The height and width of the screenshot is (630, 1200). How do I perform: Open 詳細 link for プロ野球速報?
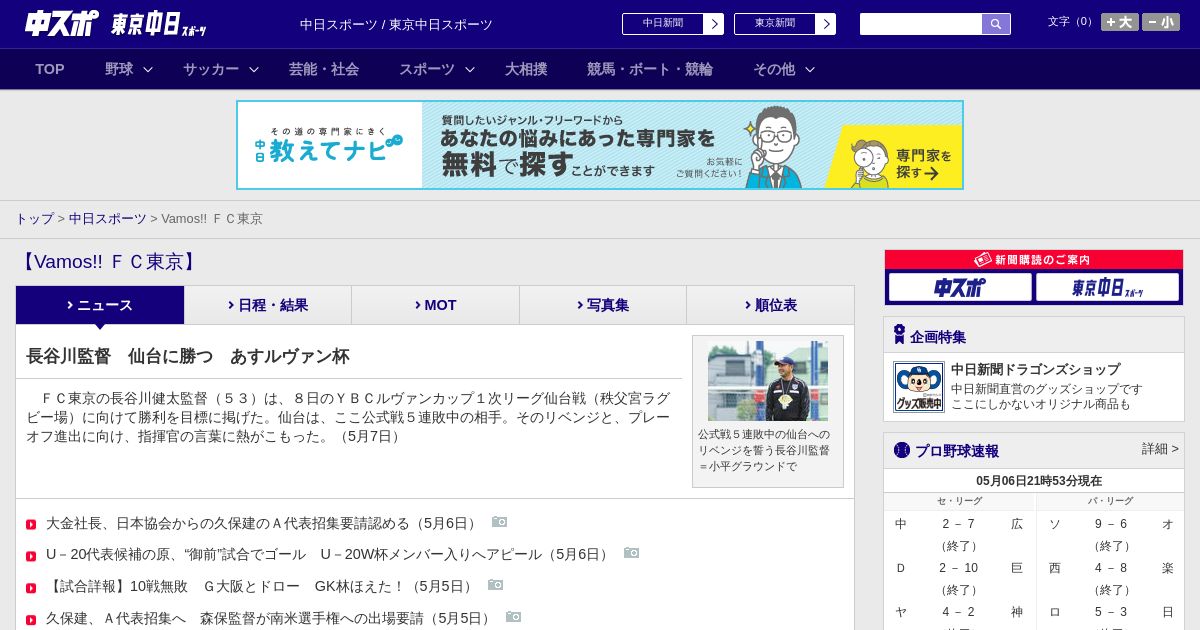[x=1160, y=449]
